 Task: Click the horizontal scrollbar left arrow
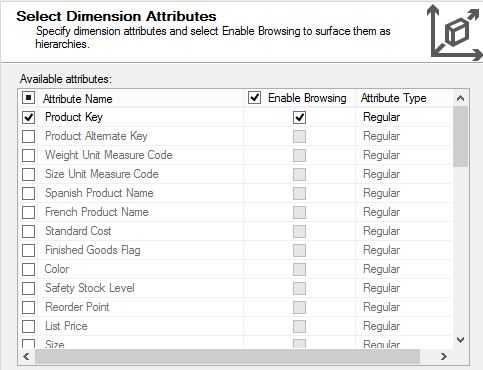tap(26, 356)
